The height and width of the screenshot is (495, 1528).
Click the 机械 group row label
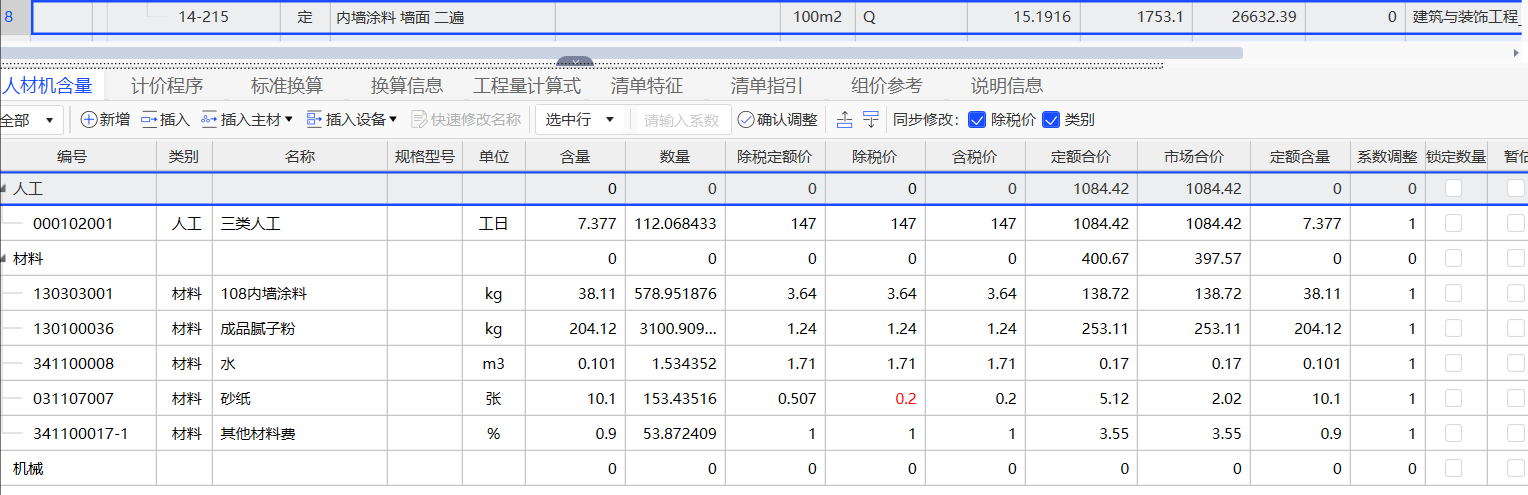click(x=28, y=468)
